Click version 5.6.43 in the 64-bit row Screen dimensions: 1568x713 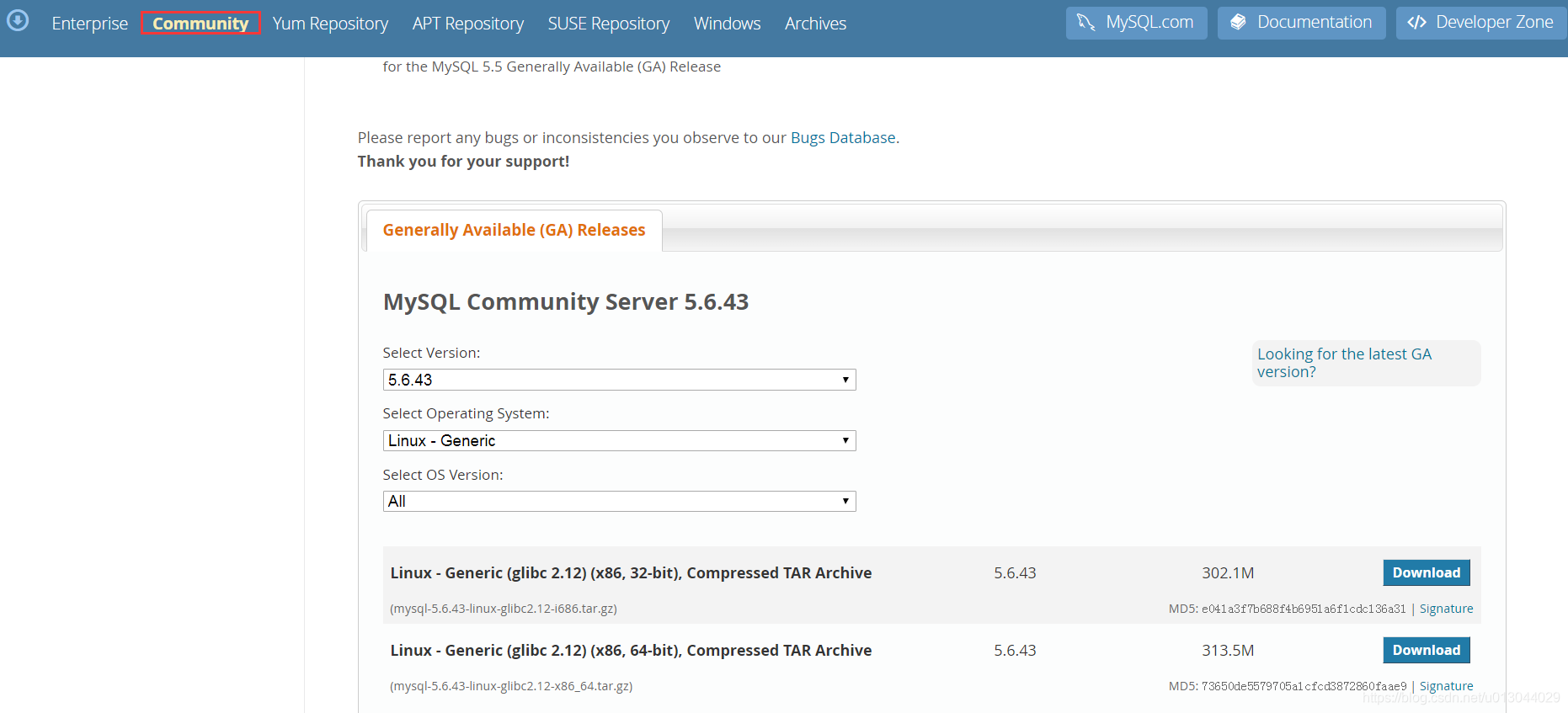(1015, 651)
